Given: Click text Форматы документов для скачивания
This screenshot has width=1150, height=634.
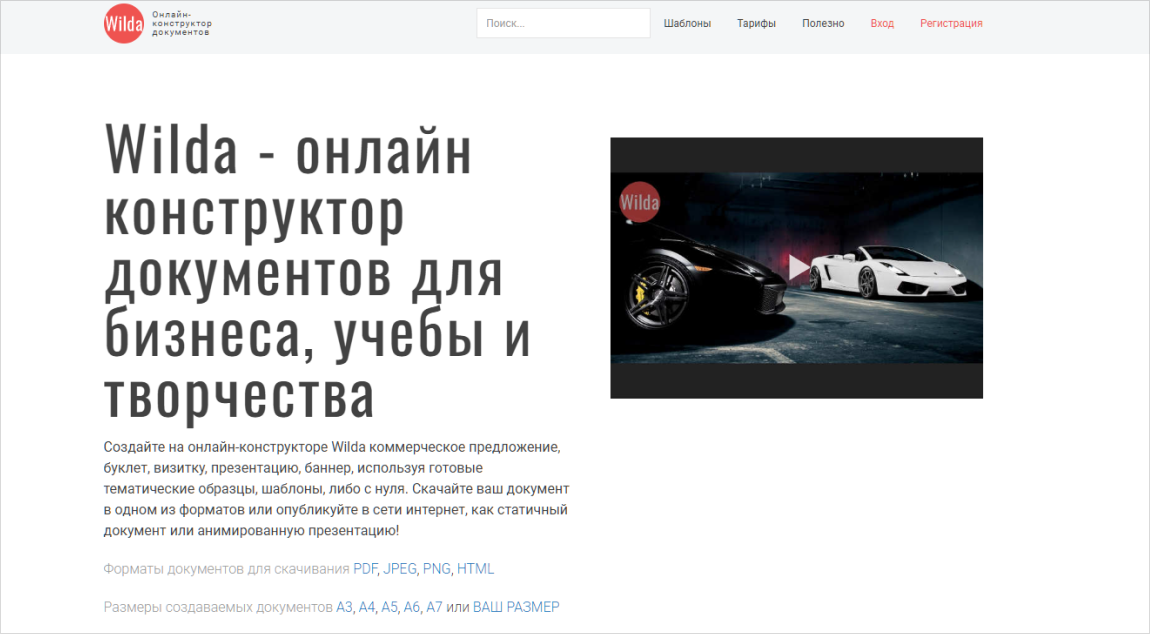Looking at the screenshot, I should pos(227,569).
